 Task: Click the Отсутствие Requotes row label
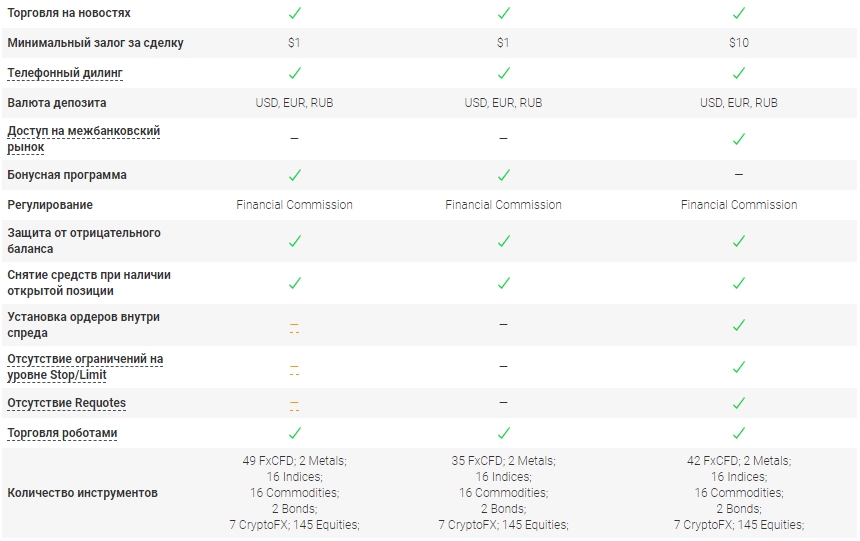point(66,403)
